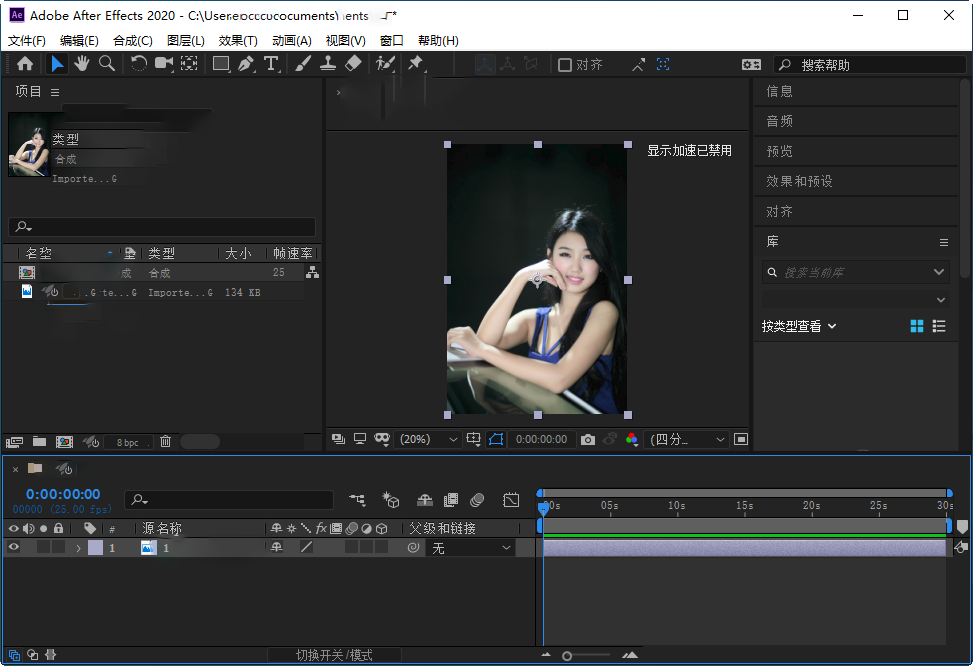This screenshot has height=666, width=973.
Task: Select the Hand tool
Action: pyautogui.click(x=81, y=63)
